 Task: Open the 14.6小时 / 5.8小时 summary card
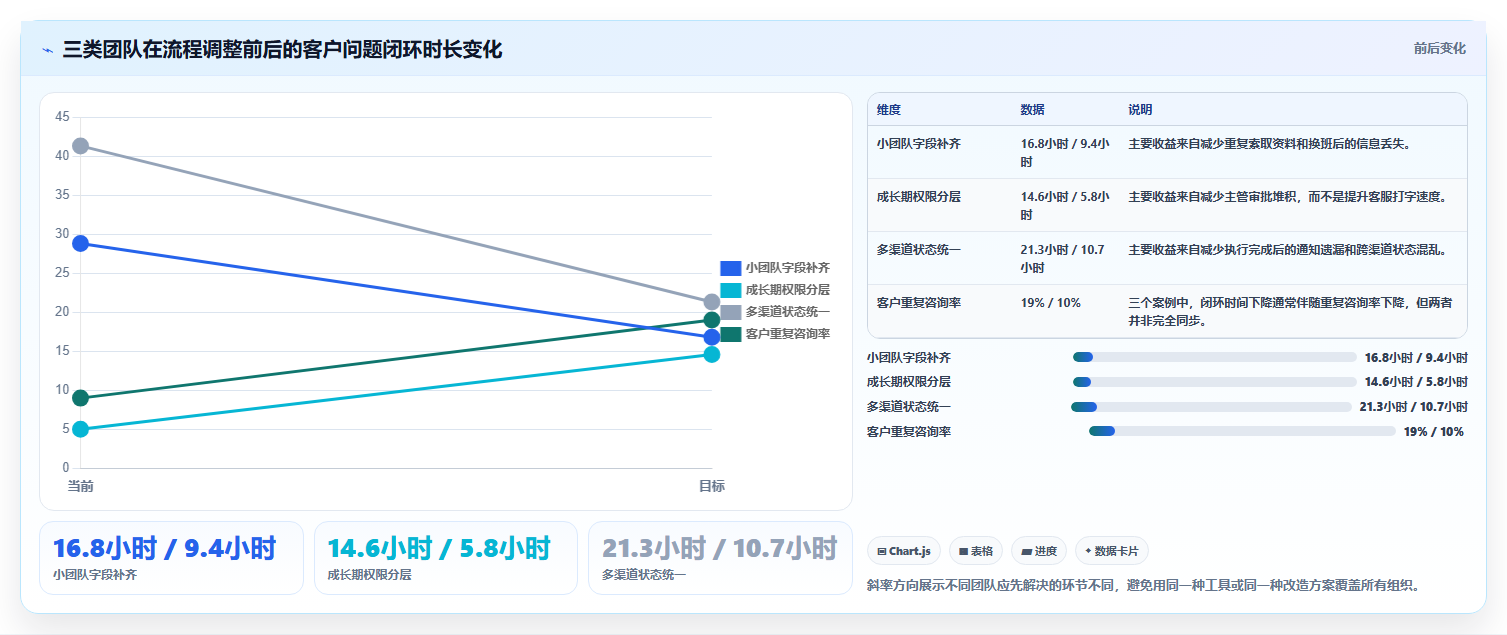coord(446,558)
